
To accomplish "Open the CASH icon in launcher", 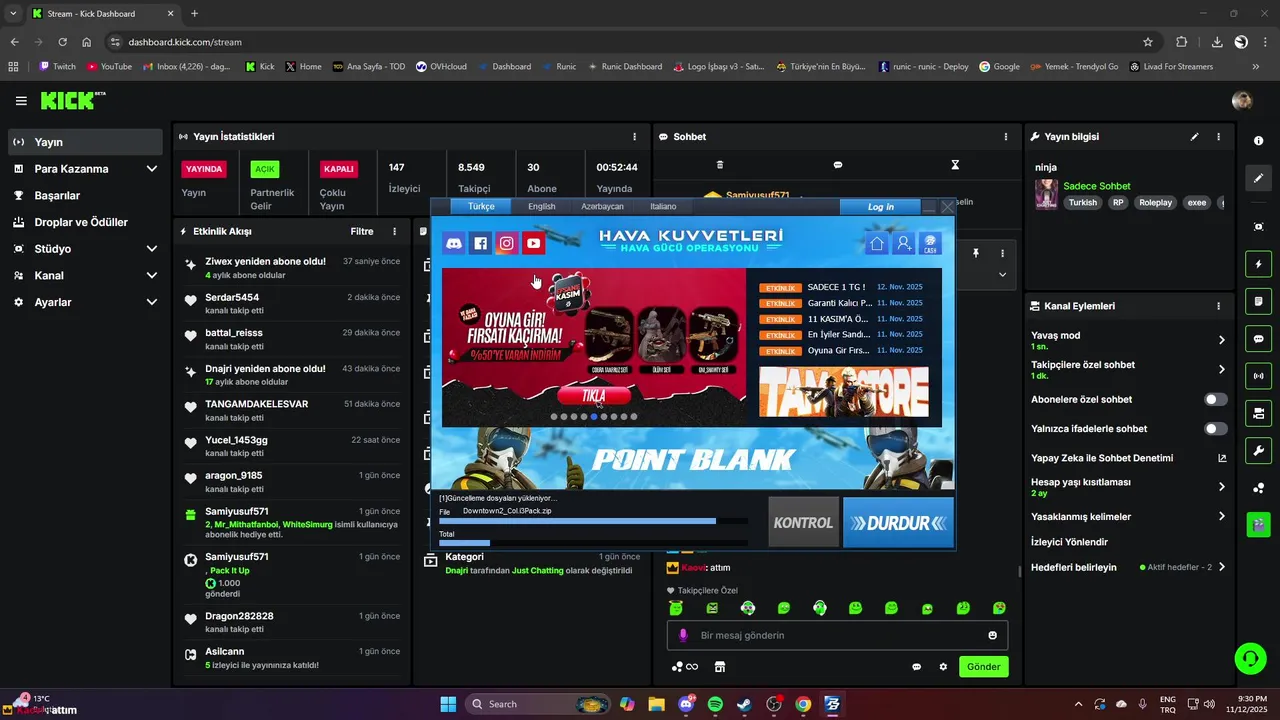I will pos(930,243).
